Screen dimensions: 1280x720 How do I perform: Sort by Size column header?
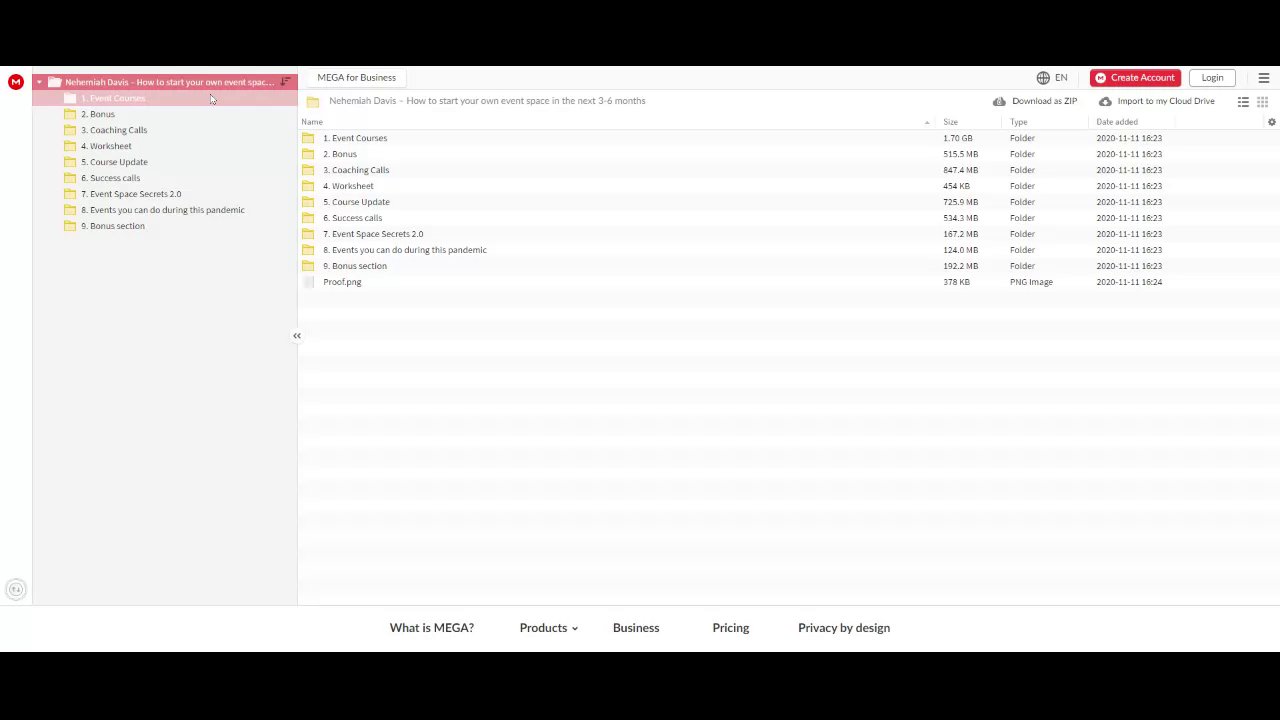(x=950, y=122)
